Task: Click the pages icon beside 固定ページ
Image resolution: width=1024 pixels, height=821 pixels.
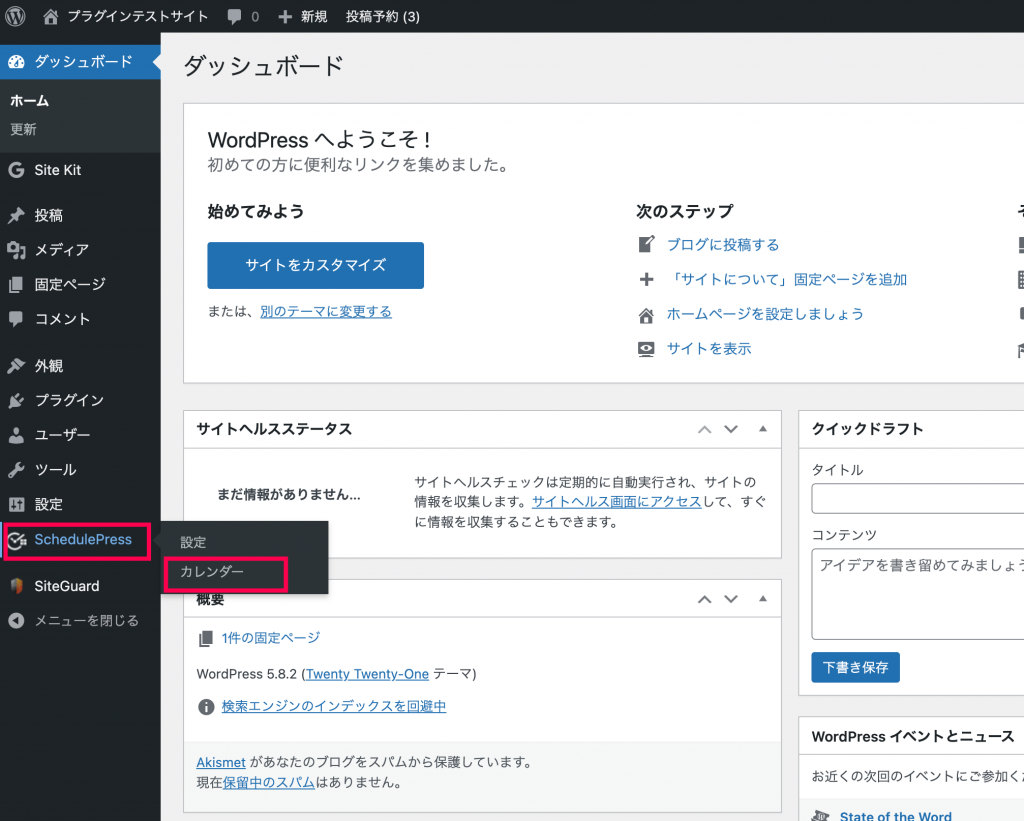Action: (x=16, y=285)
